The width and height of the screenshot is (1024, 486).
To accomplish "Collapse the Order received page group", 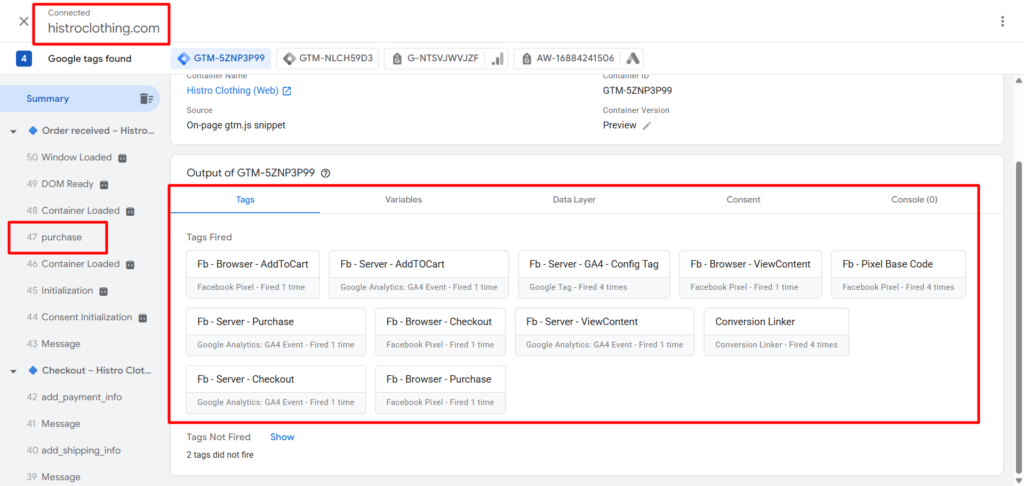I will click(14, 131).
